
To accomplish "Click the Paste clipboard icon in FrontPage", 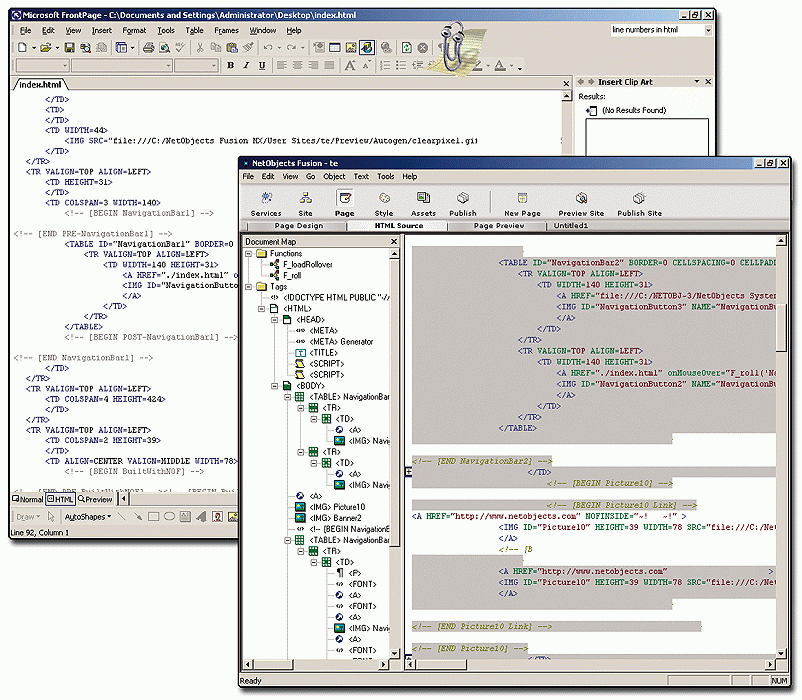I will pyautogui.click(x=232, y=48).
